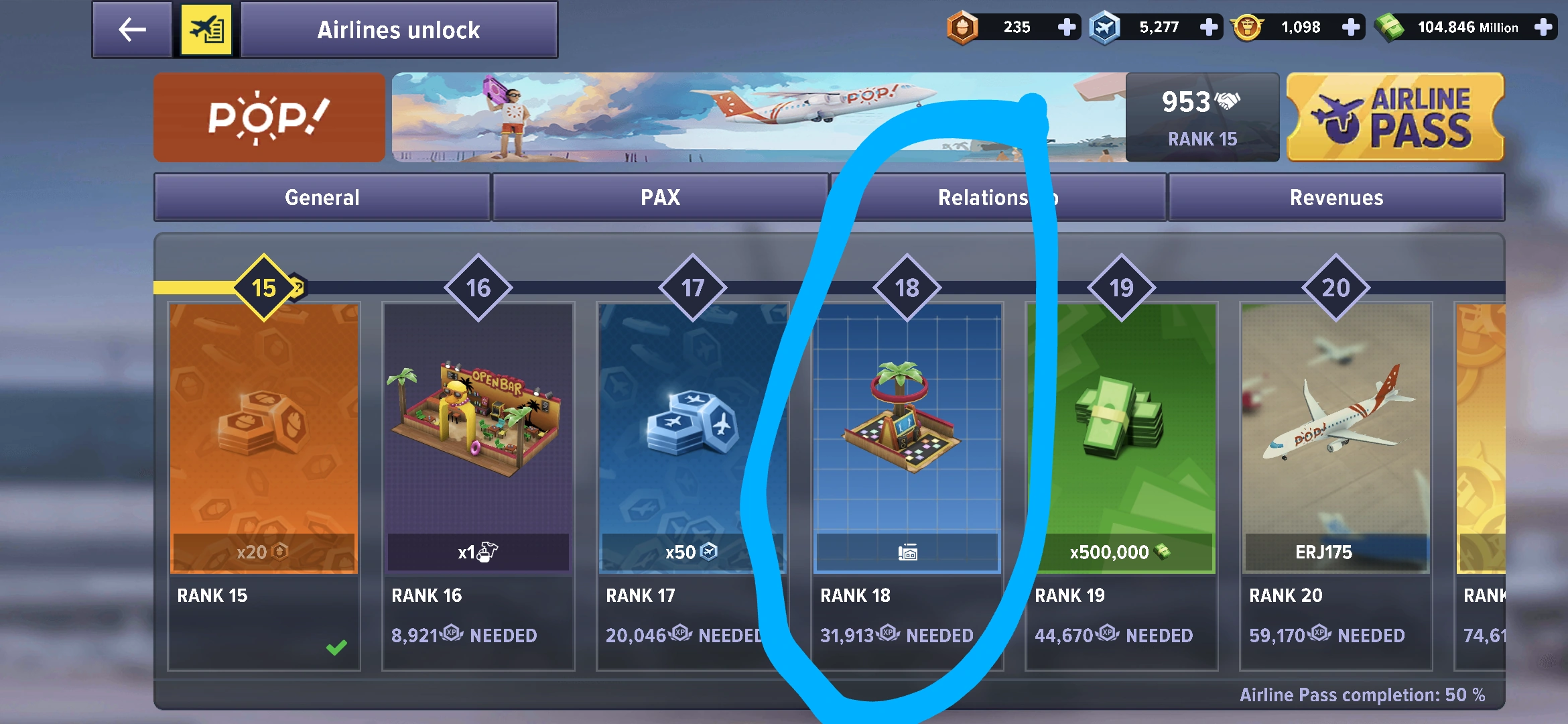Open the Relationship tab
Screen dimensions: 1568x724
[x=998, y=197]
